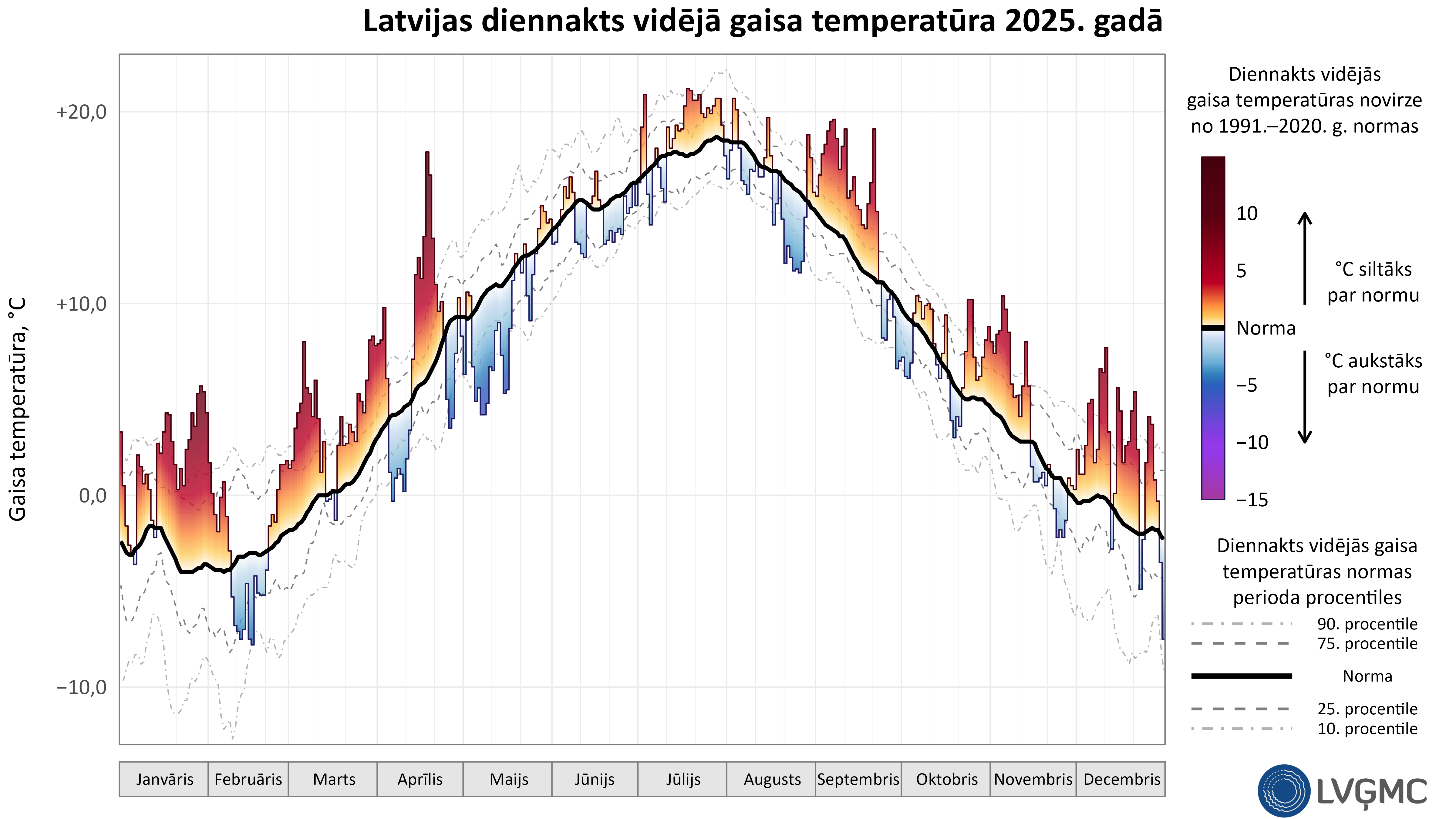Click the red warm-anomaly color scale bar
This screenshot has height=819, width=1456.
coord(1213,240)
